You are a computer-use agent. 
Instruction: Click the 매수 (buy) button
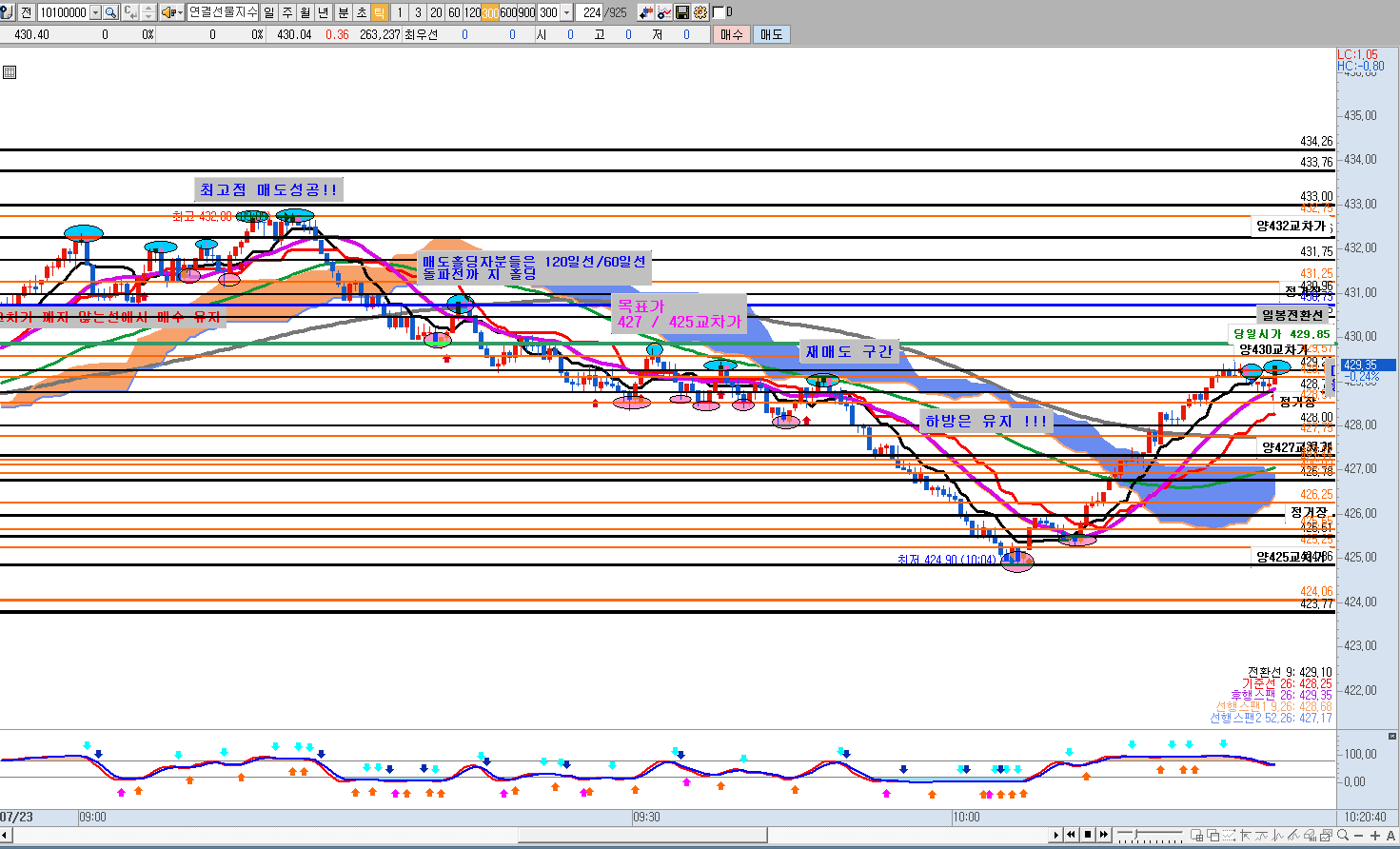click(731, 34)
